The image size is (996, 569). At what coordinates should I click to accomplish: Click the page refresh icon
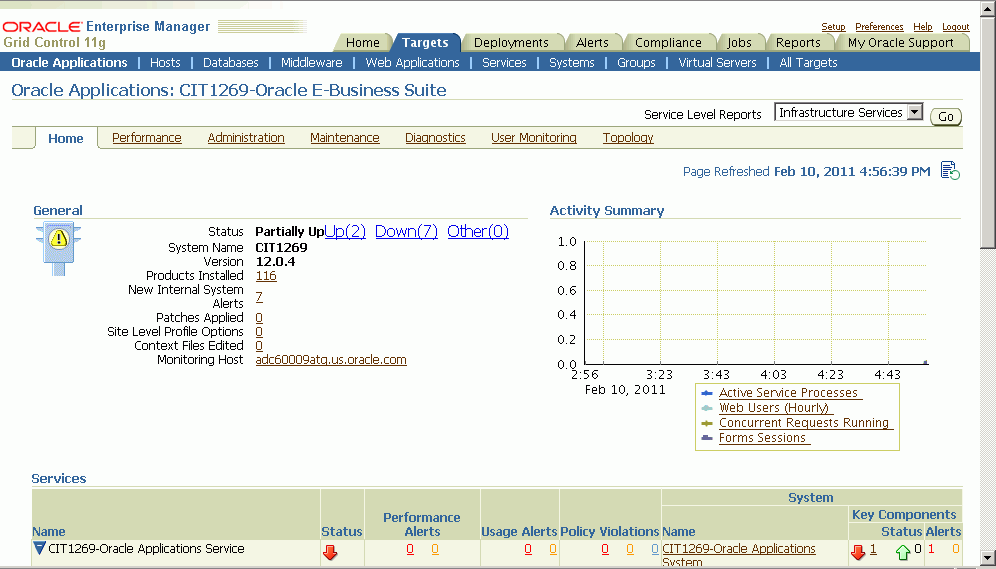tap(950, 171)
